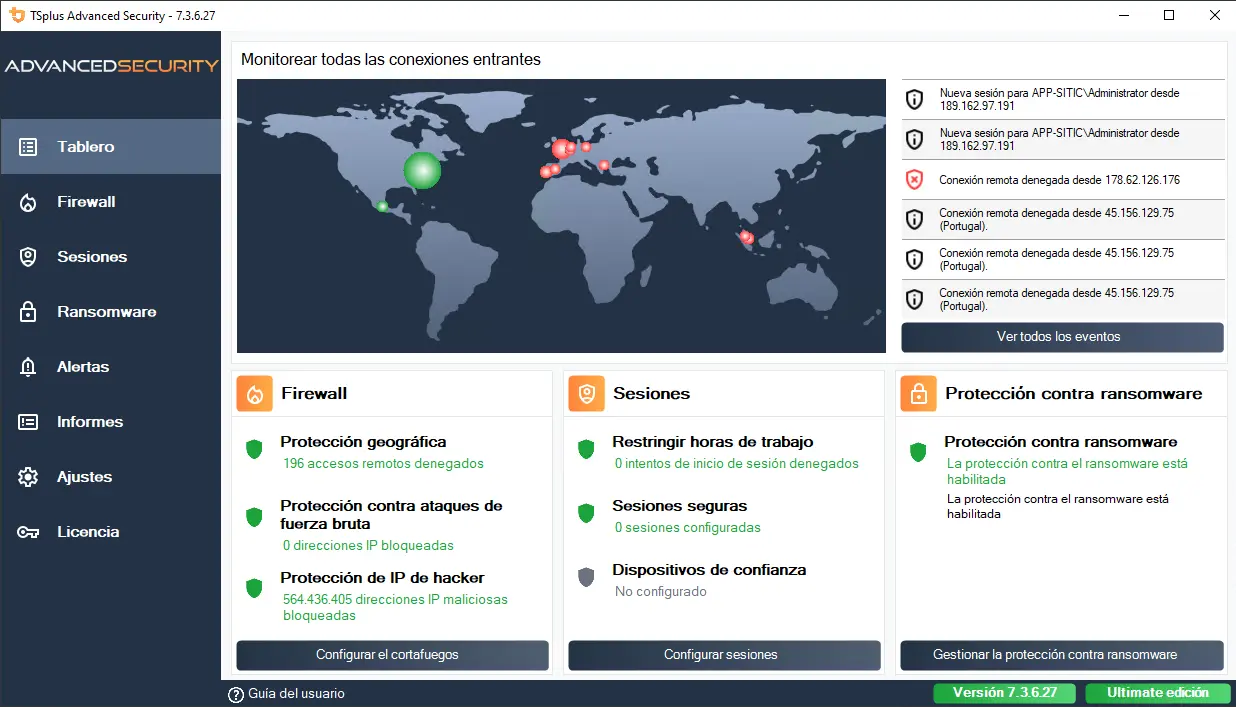Open the Licencia page in sidebar

point(110,532)
